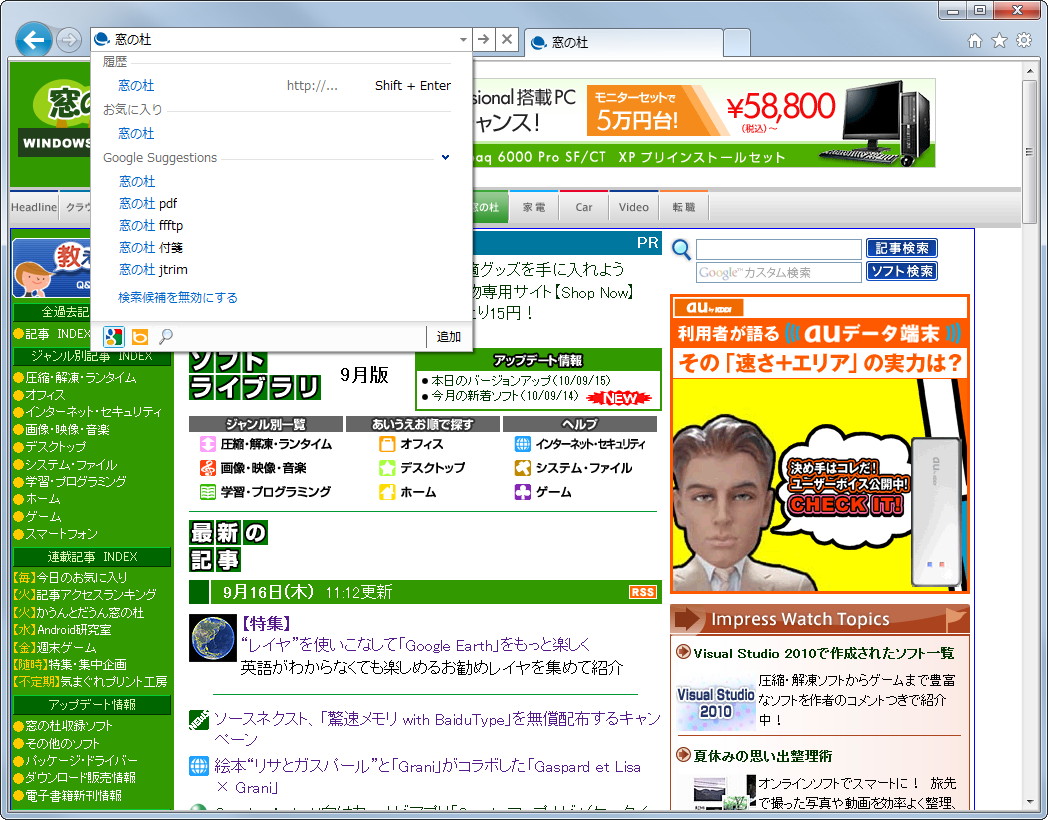Select the Google search provider icon
Screen dimensions: 1048x820
point(113,337)
